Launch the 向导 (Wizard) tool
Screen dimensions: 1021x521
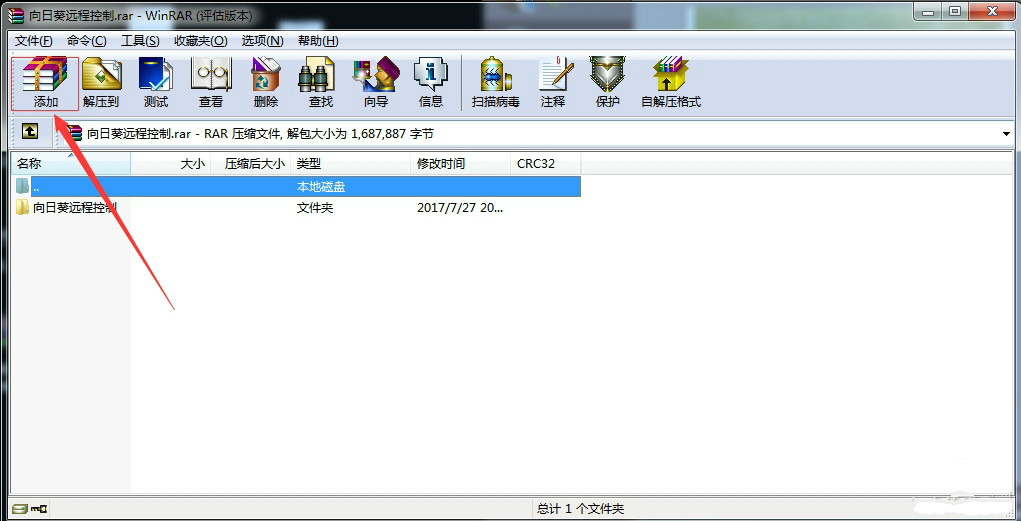[x=376, y=83]
